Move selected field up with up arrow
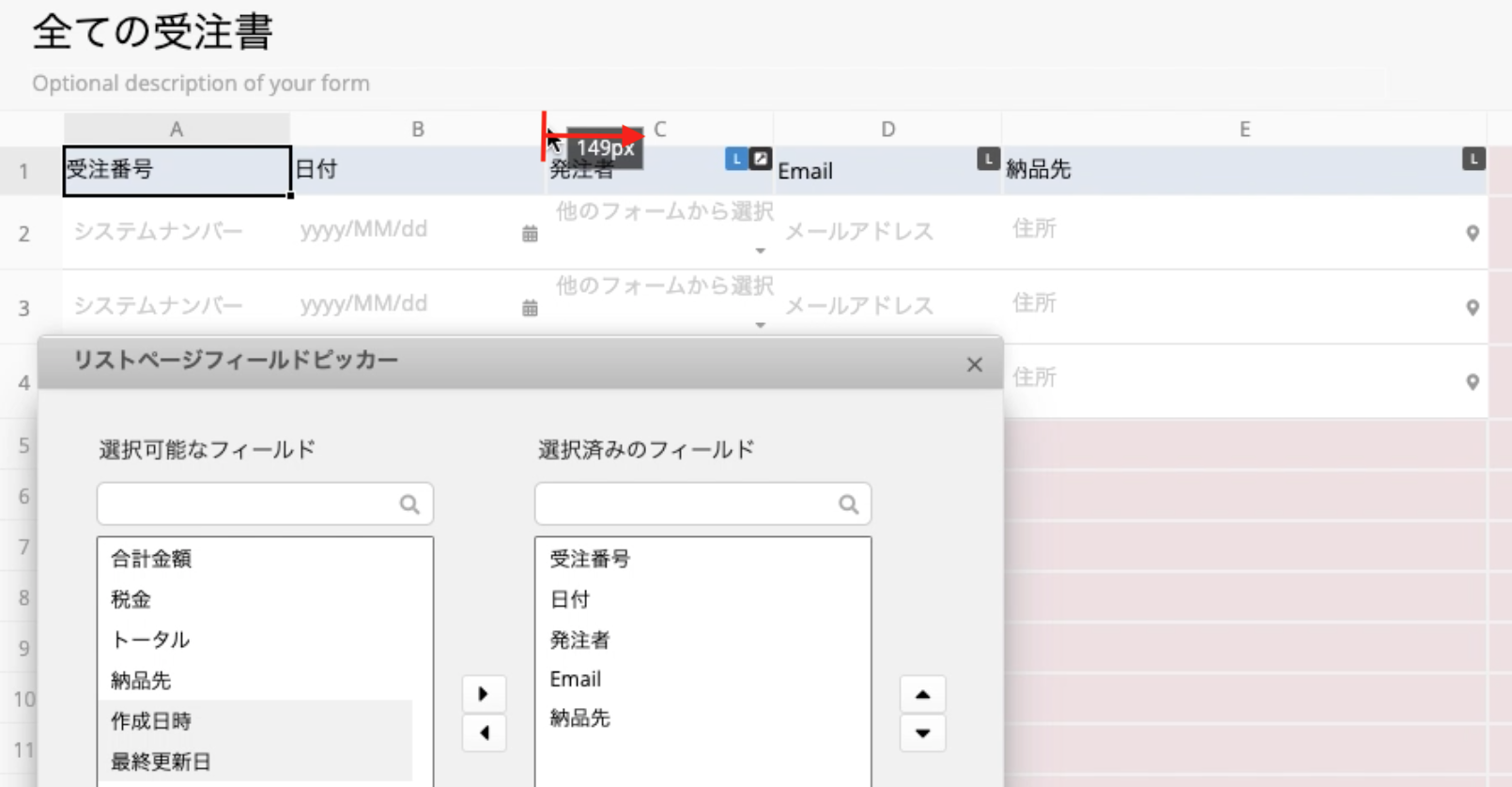The width and height of the screenshot is (1512, 787). tap(922, 694)
